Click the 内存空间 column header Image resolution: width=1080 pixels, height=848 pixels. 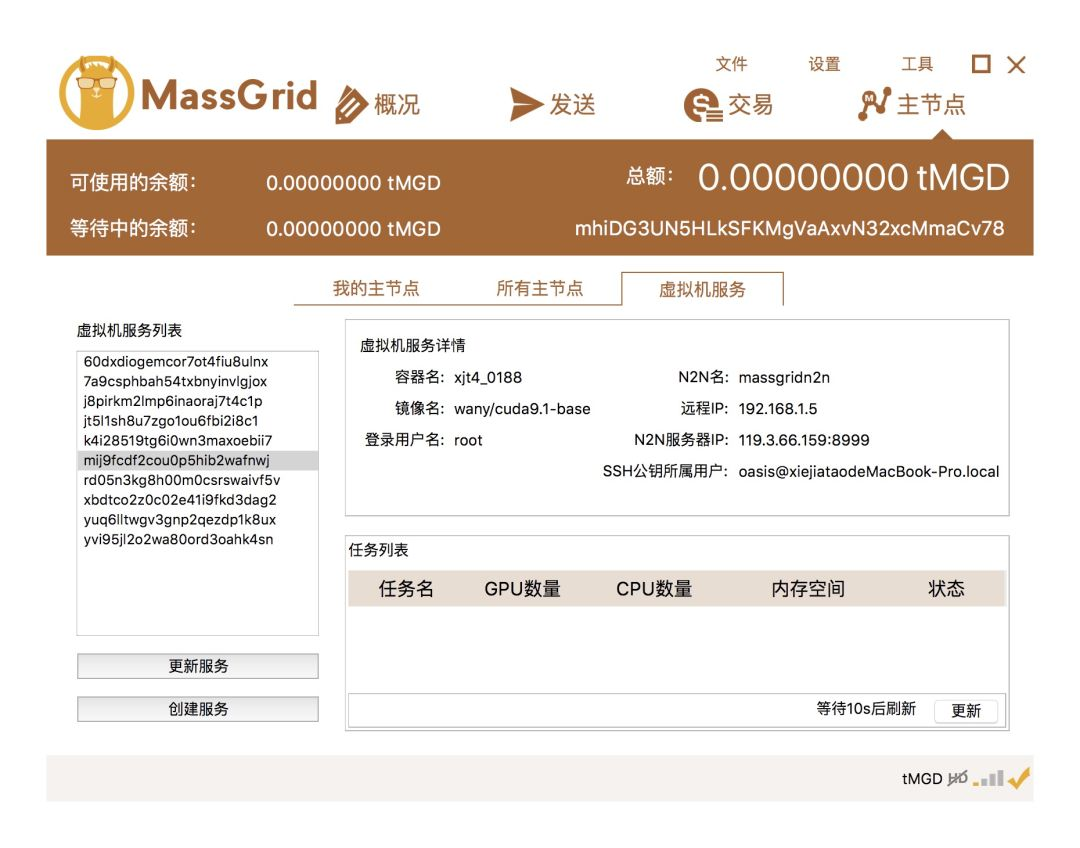point(808,588)
